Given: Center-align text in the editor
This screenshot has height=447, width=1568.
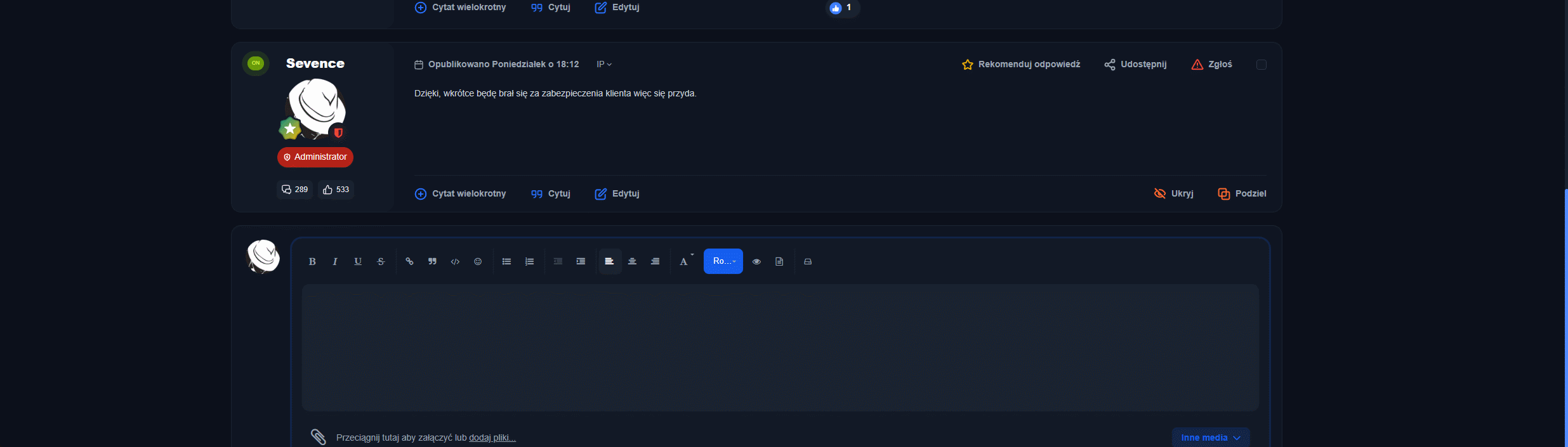Looking at the screenshot, I should (x=632, y=261).
